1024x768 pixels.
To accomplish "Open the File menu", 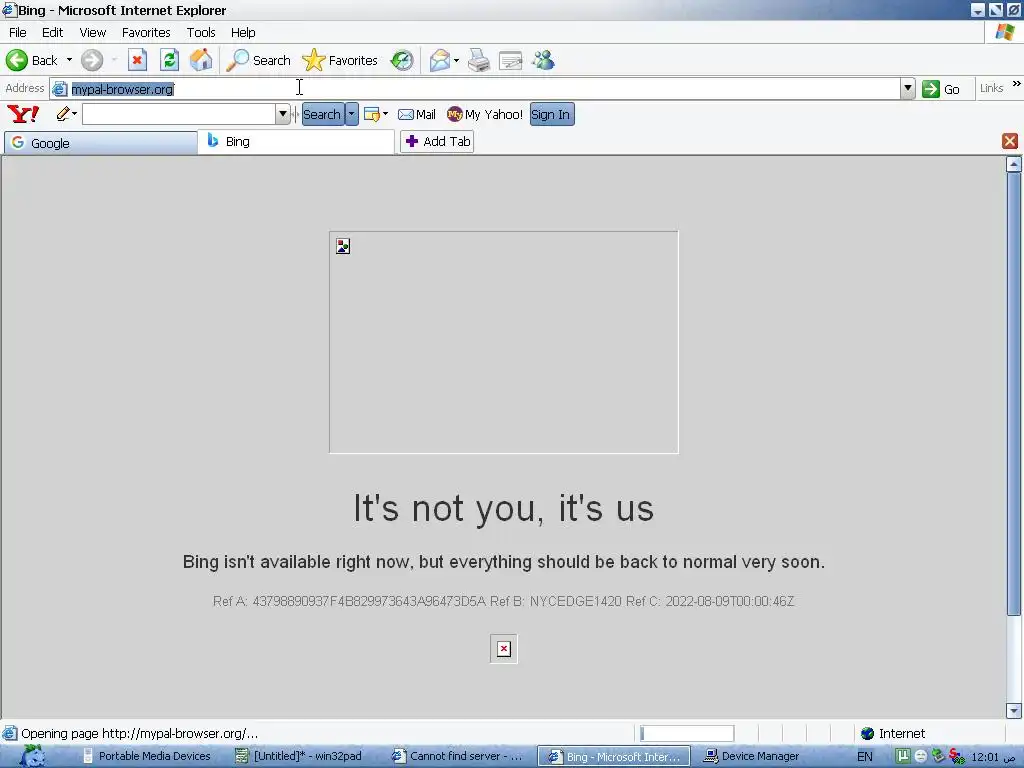I will tap(18, 33).
